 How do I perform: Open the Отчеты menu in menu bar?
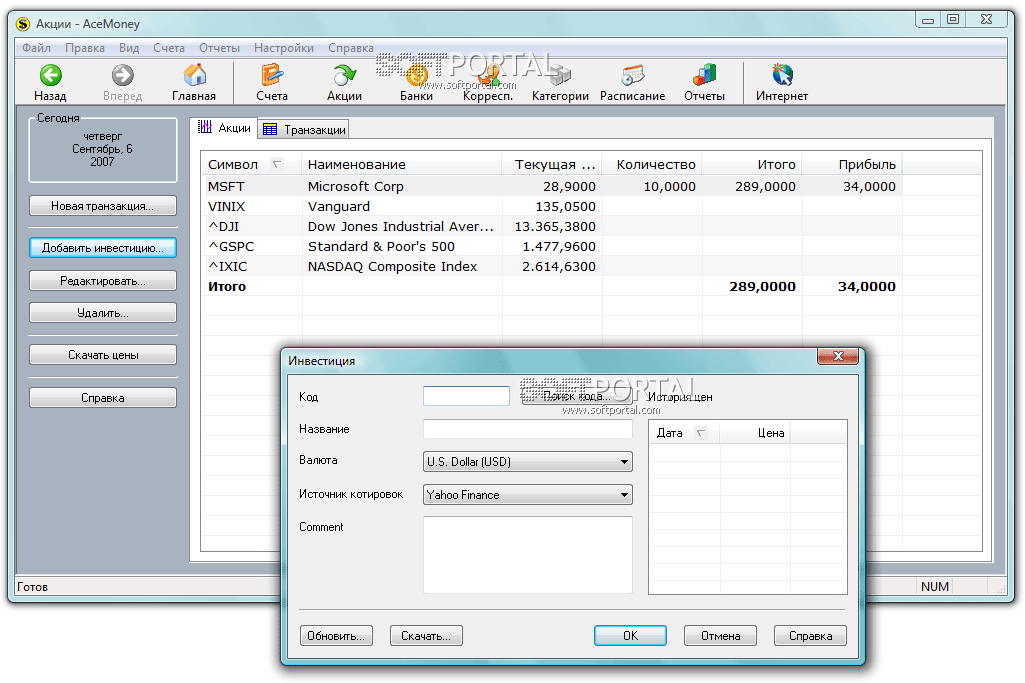click(219, 48)
